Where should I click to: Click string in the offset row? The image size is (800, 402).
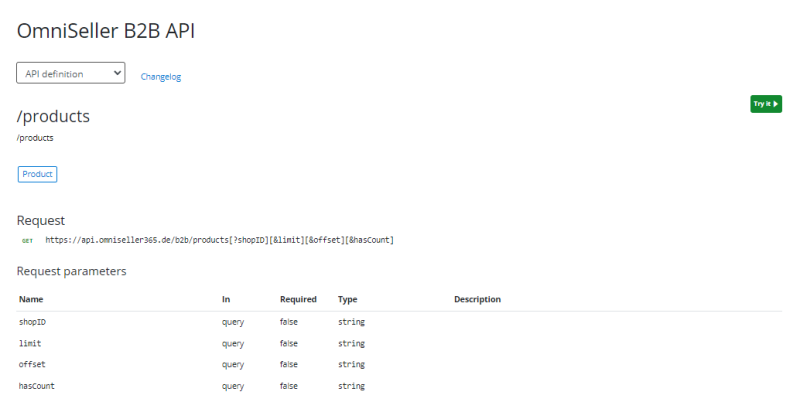click(351, 365)
